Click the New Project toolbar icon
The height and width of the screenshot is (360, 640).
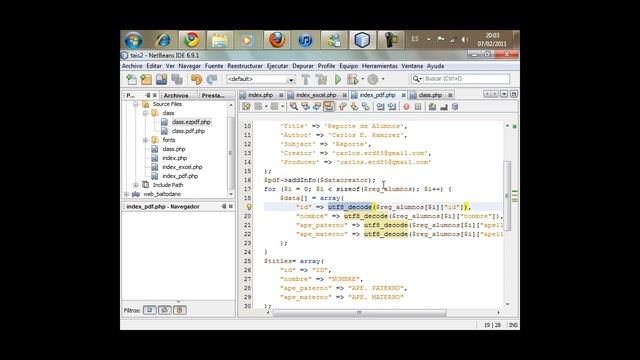coord(146,79)
